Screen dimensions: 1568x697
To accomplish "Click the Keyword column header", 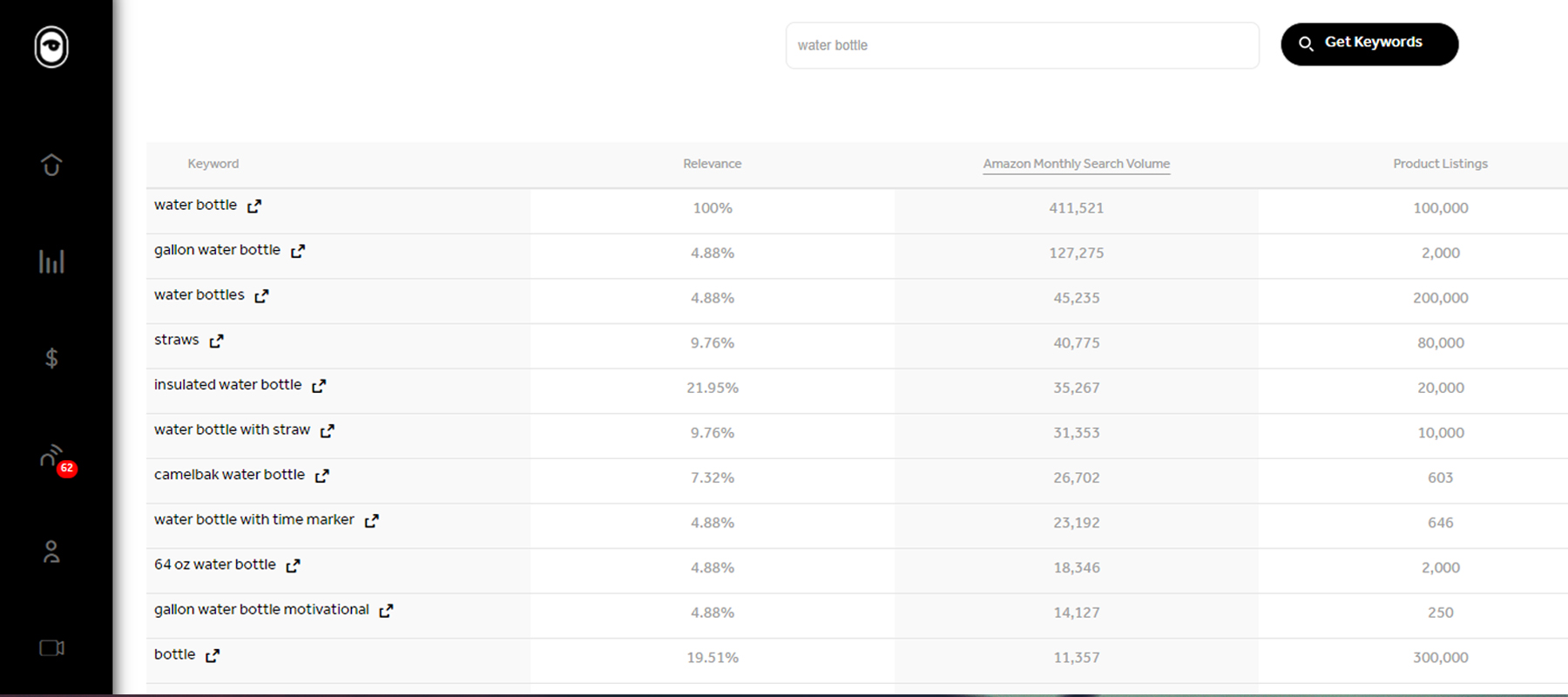I will (213, 164).
